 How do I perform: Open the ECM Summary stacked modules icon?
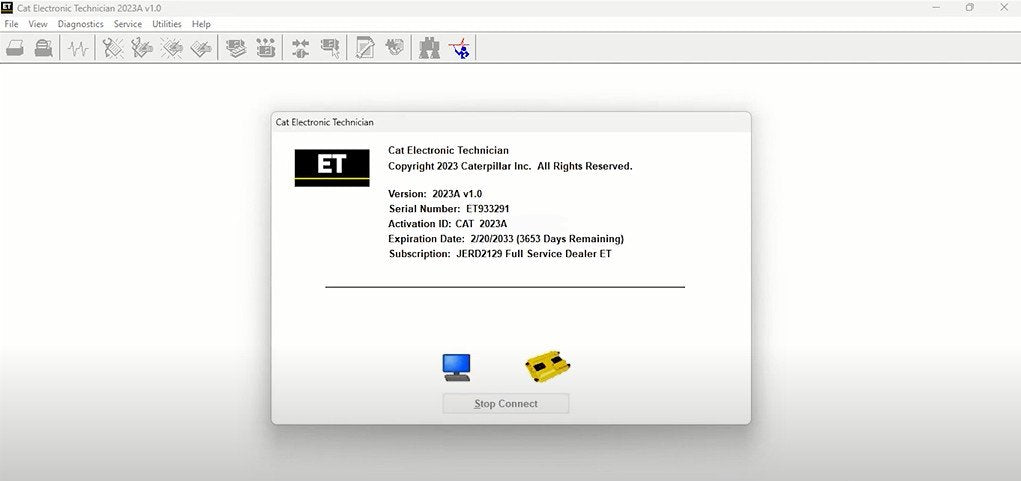point(236,48)
